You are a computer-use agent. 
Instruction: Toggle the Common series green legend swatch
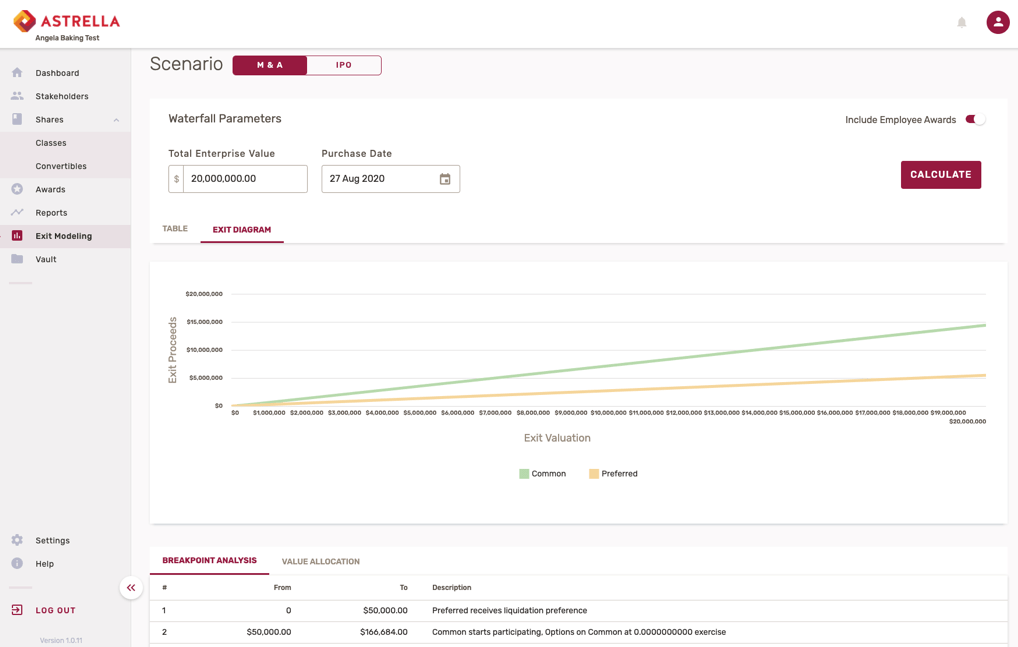click(524, 474)
